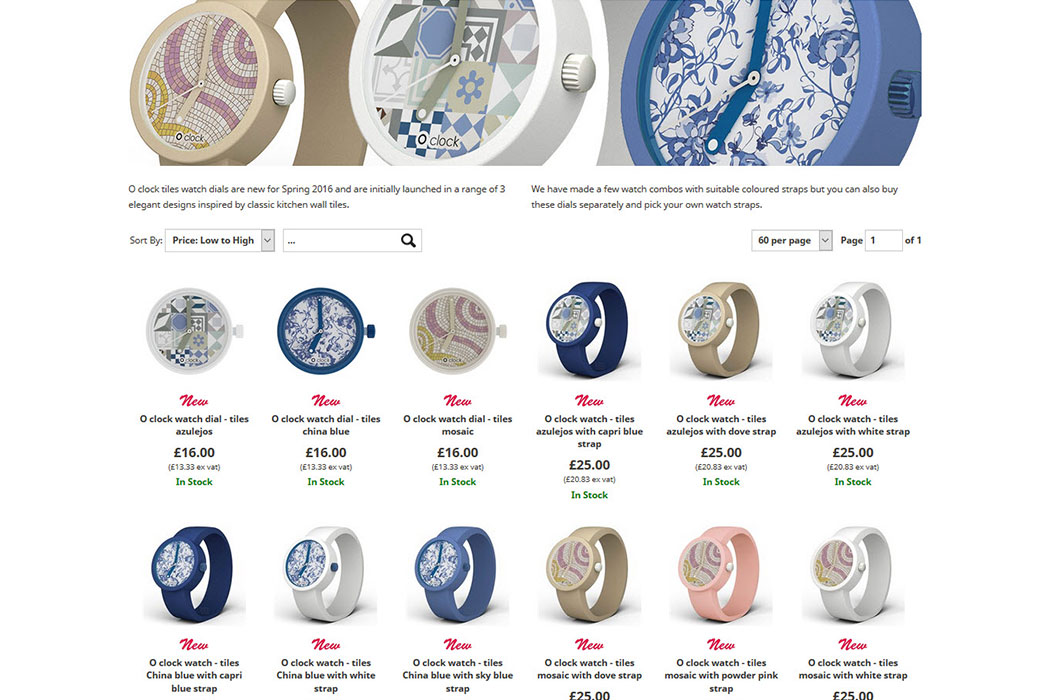Open 'tiles mosaic with dove strap' link

click(589, 669)
